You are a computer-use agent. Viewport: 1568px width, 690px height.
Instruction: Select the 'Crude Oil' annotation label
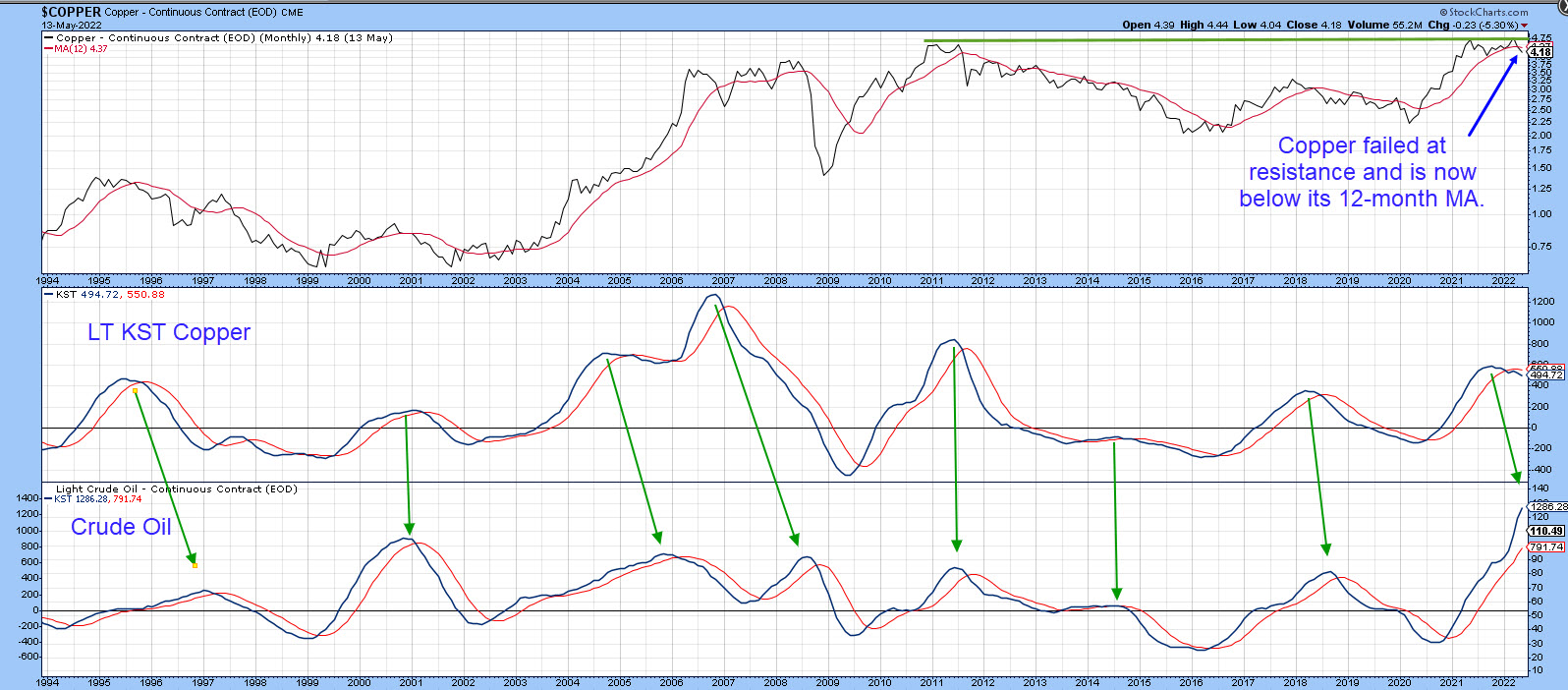pos(121,527)
